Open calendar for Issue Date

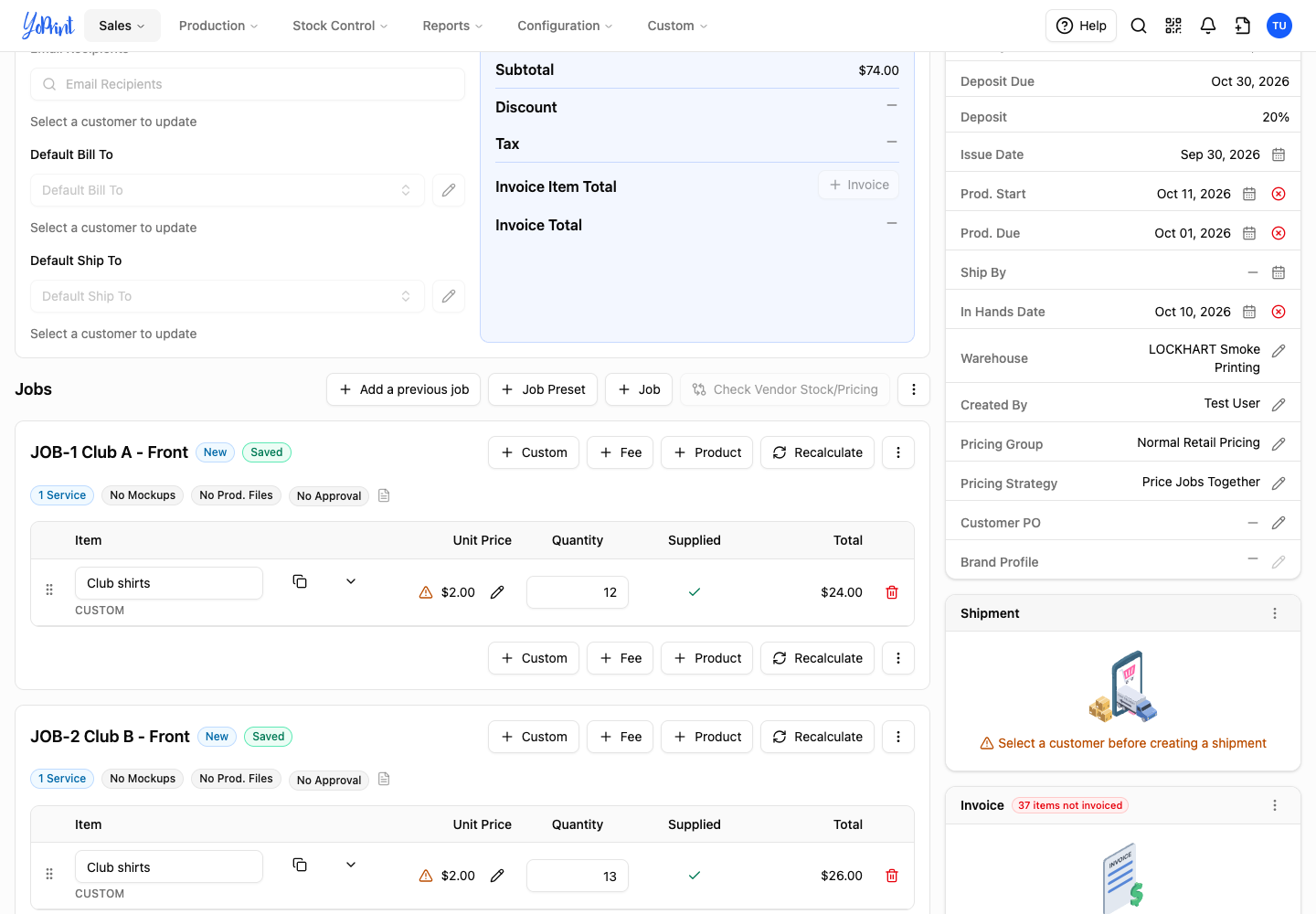[x=1279, y=154]
